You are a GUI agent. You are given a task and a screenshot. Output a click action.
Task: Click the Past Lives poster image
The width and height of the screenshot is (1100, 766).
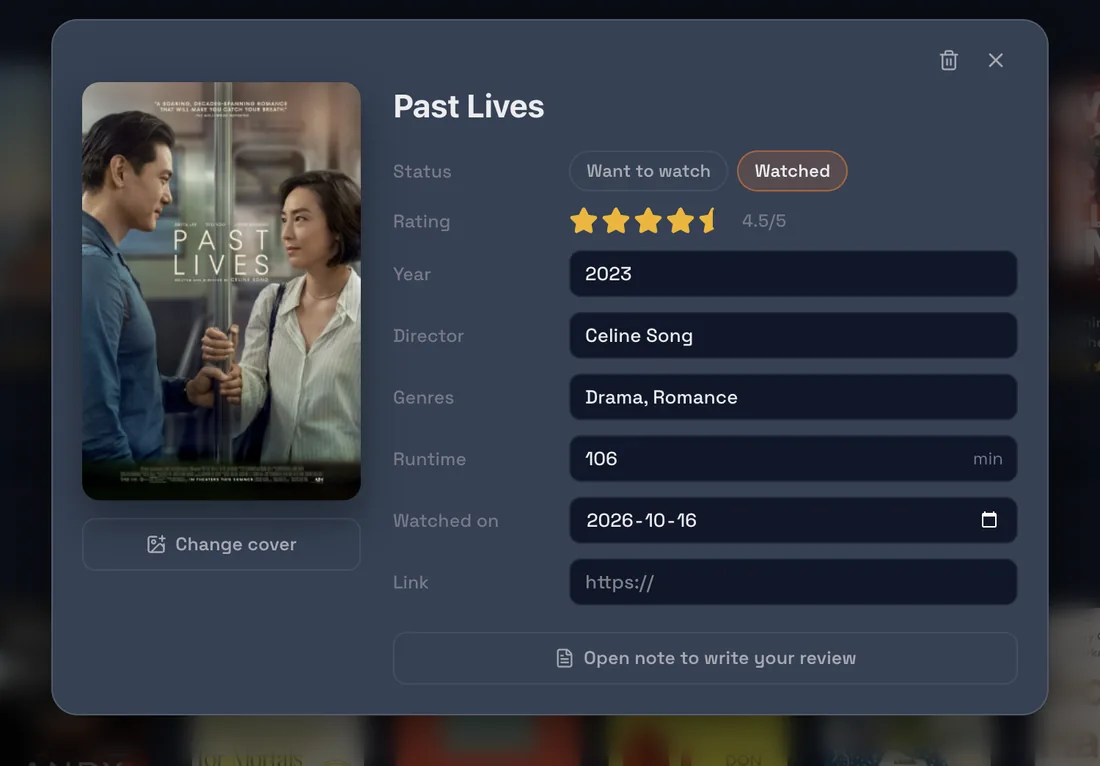(x=222, y=291)
